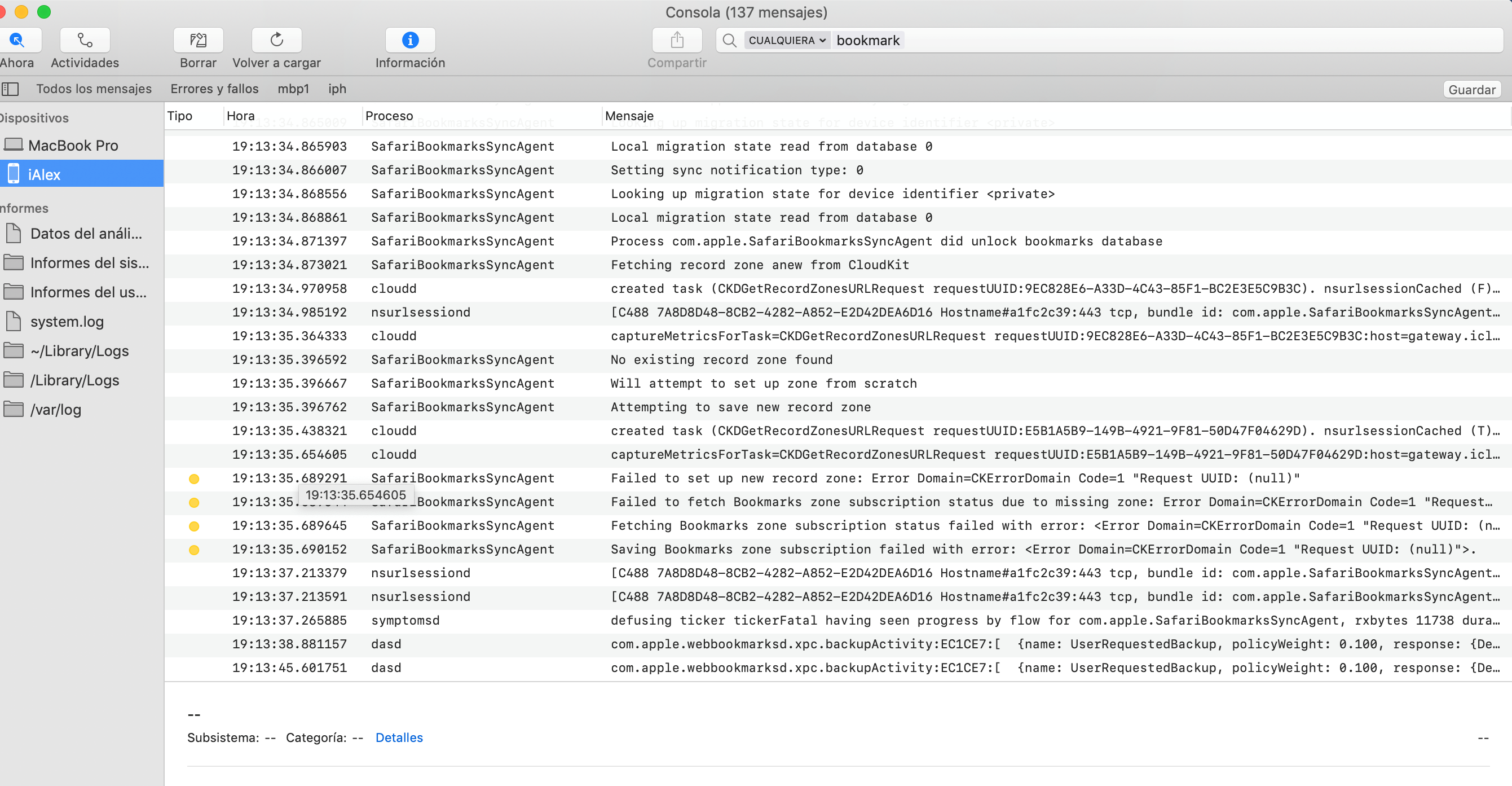
Task: Open the CUALQUIERA filter dropdown
Action: click(x=787, y=40)
